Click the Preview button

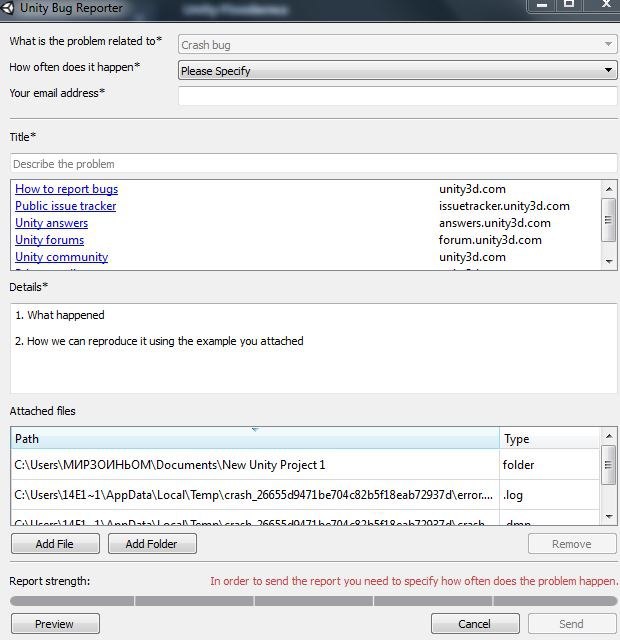pyautogui.click(x=55, y=624)
